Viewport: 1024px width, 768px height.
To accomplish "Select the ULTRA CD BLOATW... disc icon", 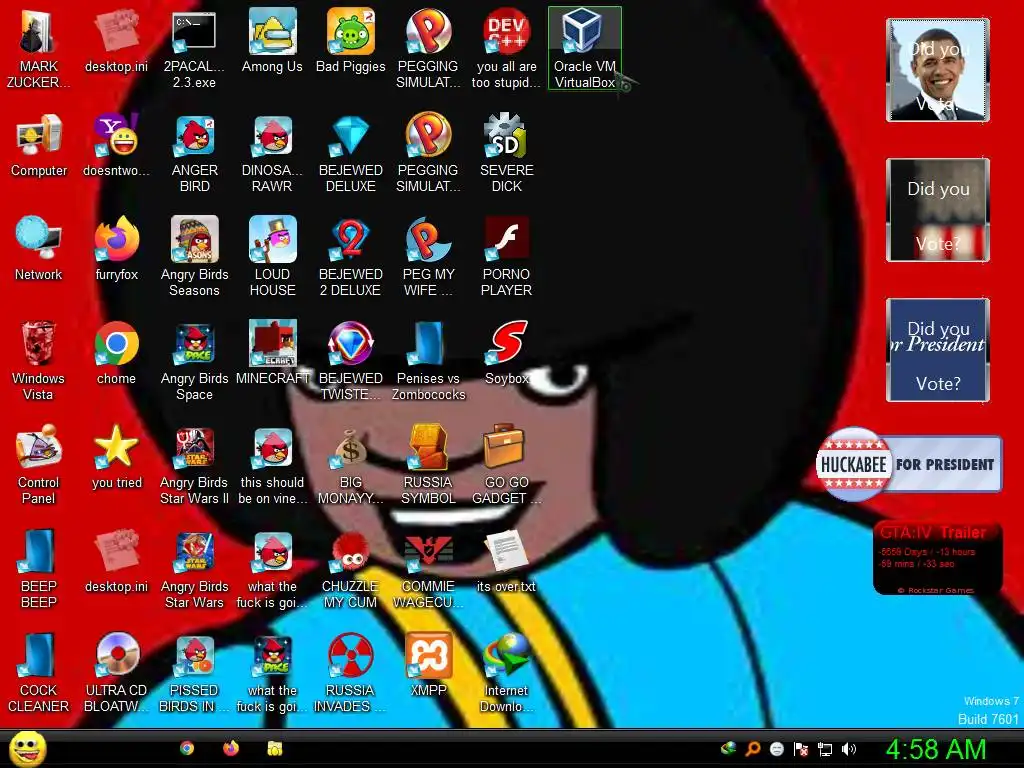I will pos(116,672).
